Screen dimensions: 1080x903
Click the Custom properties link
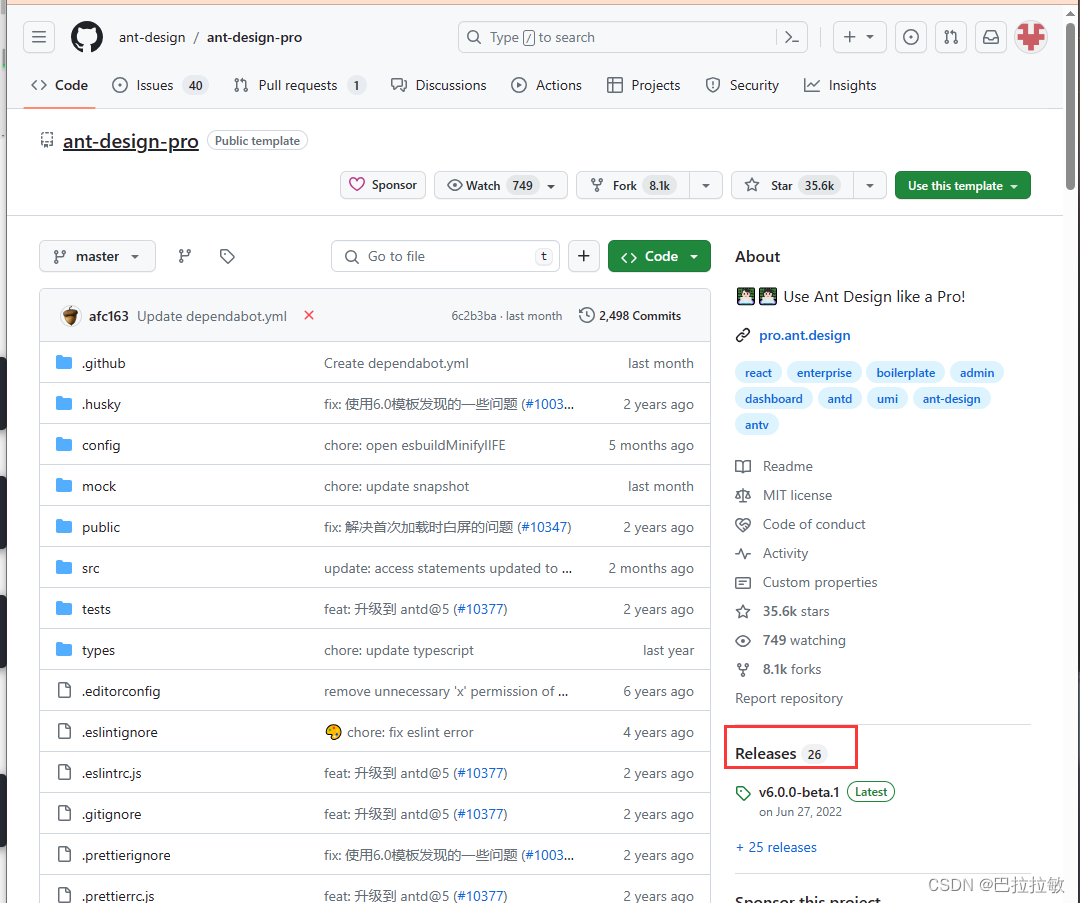coord(820,582)
